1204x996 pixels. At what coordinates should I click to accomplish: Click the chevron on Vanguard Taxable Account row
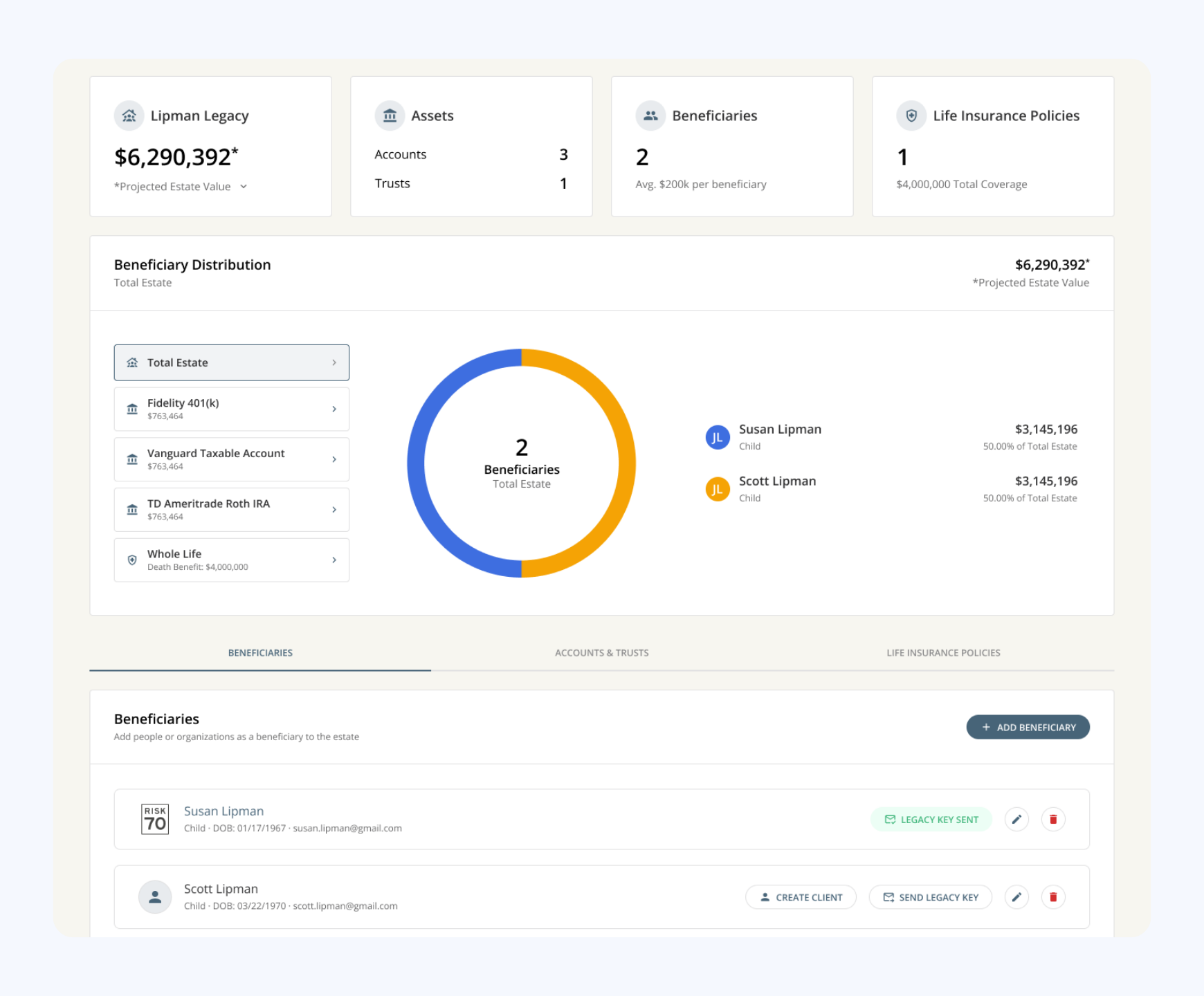click(334, 459)
